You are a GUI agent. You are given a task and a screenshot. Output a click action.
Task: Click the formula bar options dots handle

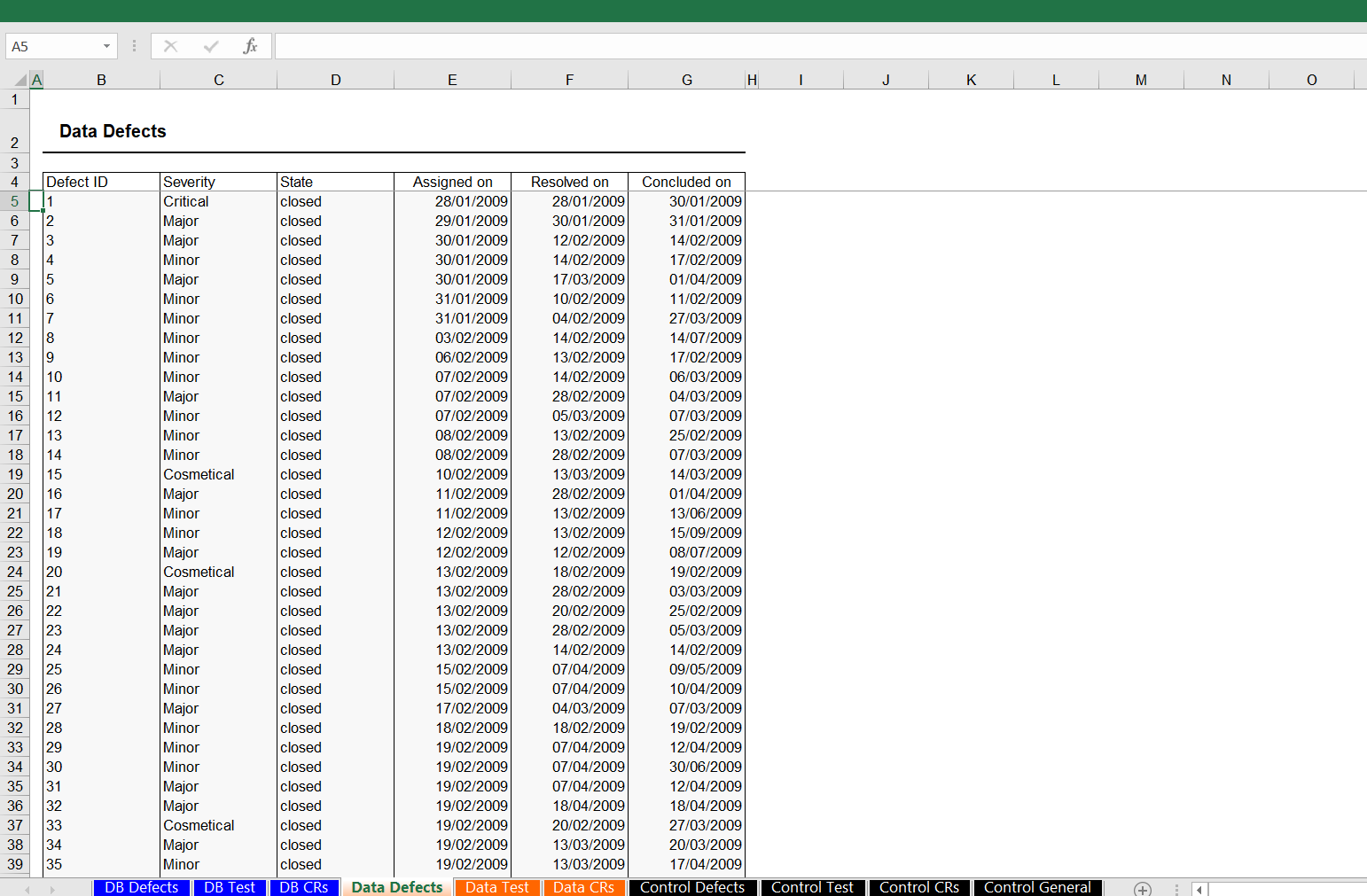[134, 46]
